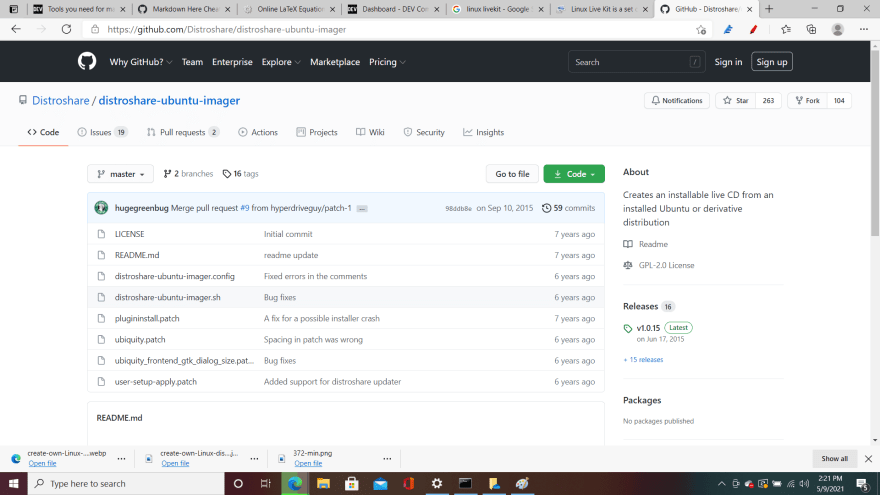Screen dimensions: 880x495
Task: Click the Fork button
Action: [808, 100]
